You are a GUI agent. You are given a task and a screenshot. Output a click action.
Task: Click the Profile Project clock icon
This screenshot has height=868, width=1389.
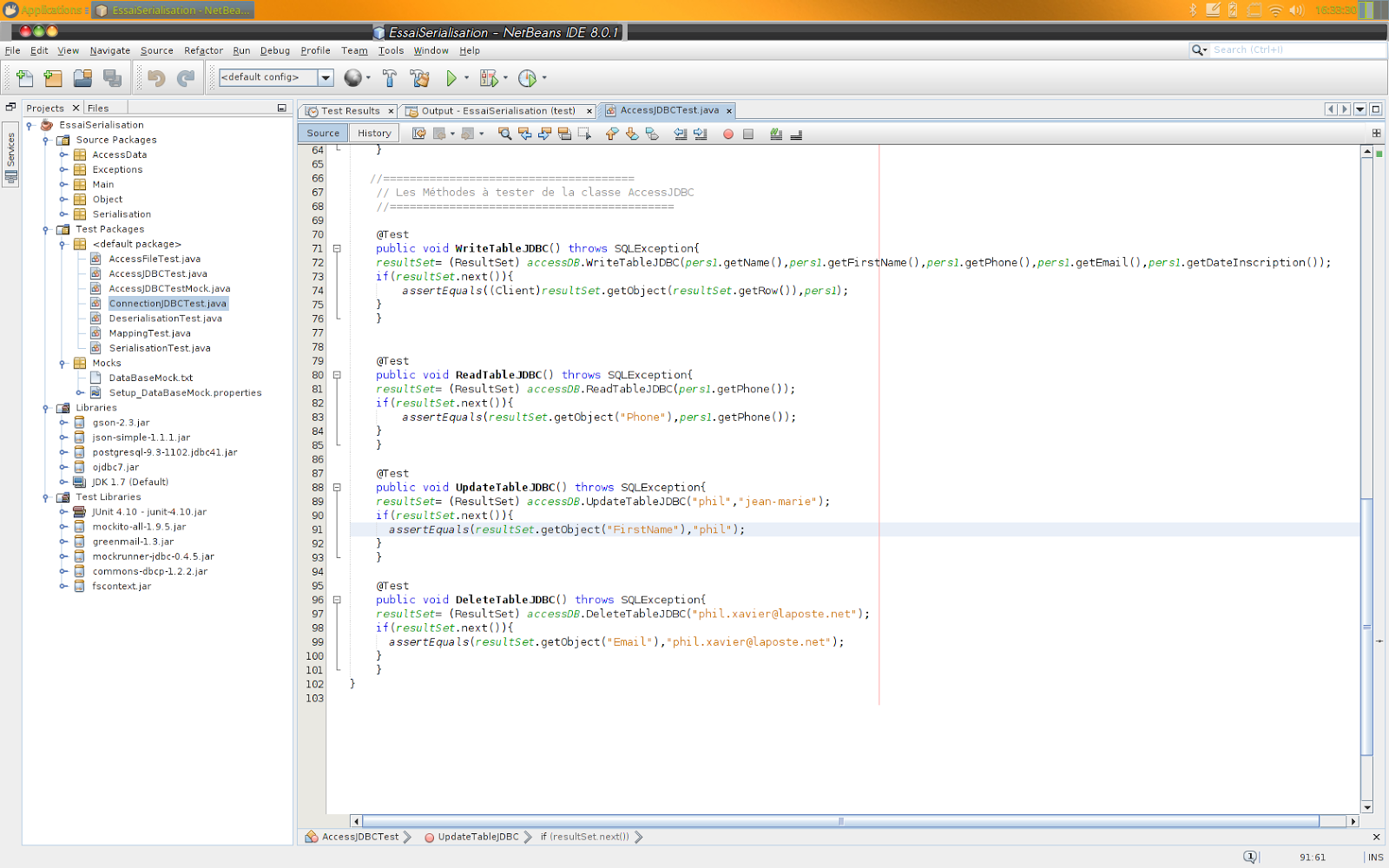coord(527,78)
